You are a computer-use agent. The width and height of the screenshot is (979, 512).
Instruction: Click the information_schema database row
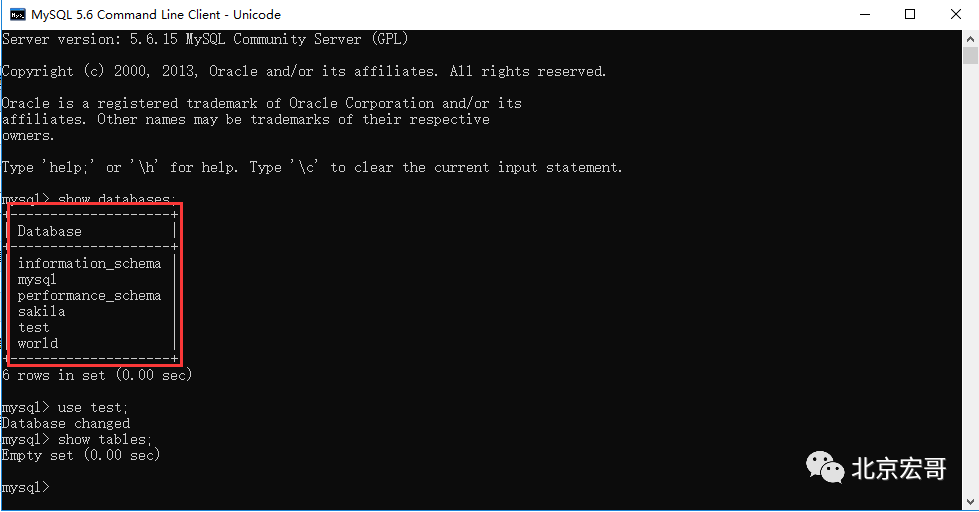pos(89,263)
